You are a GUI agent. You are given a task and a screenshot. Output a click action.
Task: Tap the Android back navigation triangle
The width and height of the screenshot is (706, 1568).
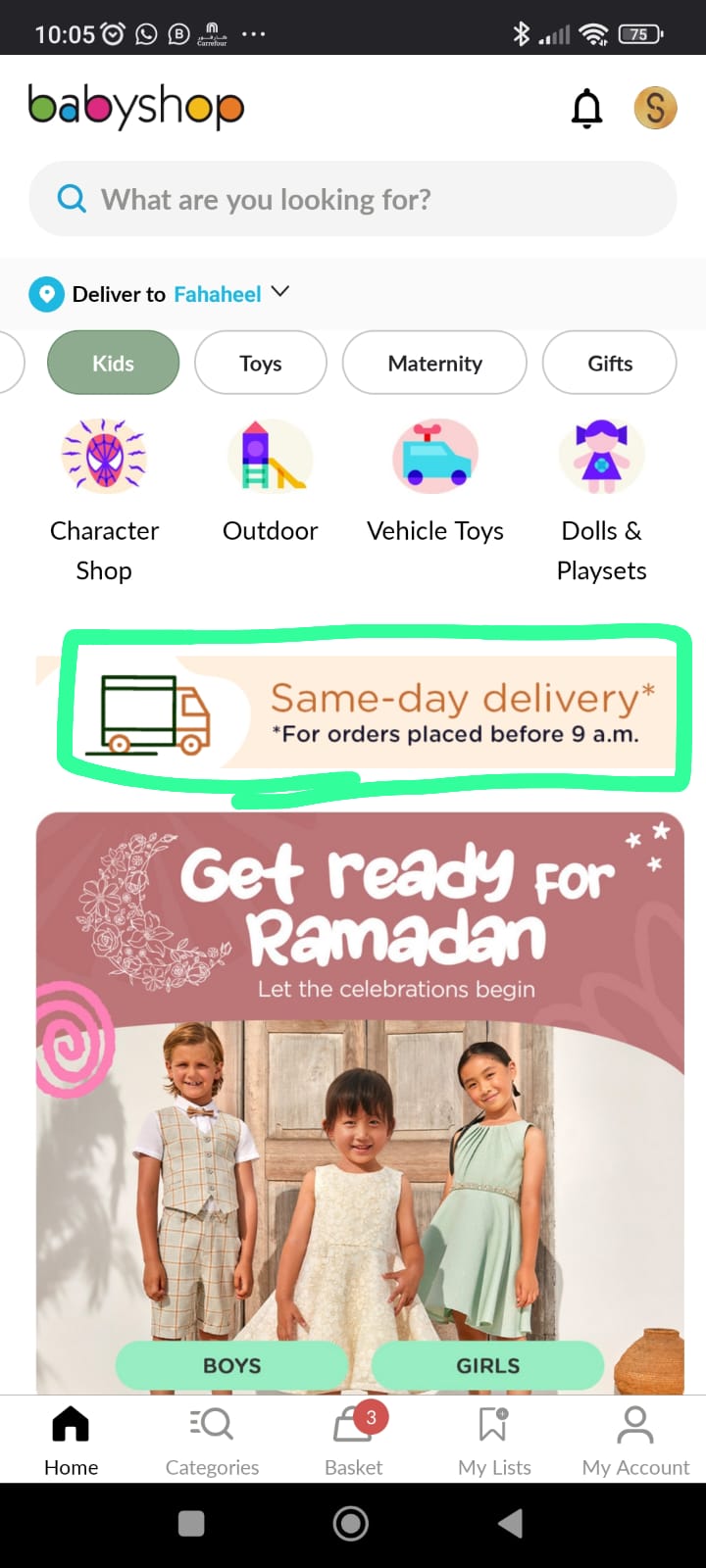coord(510,1524)
